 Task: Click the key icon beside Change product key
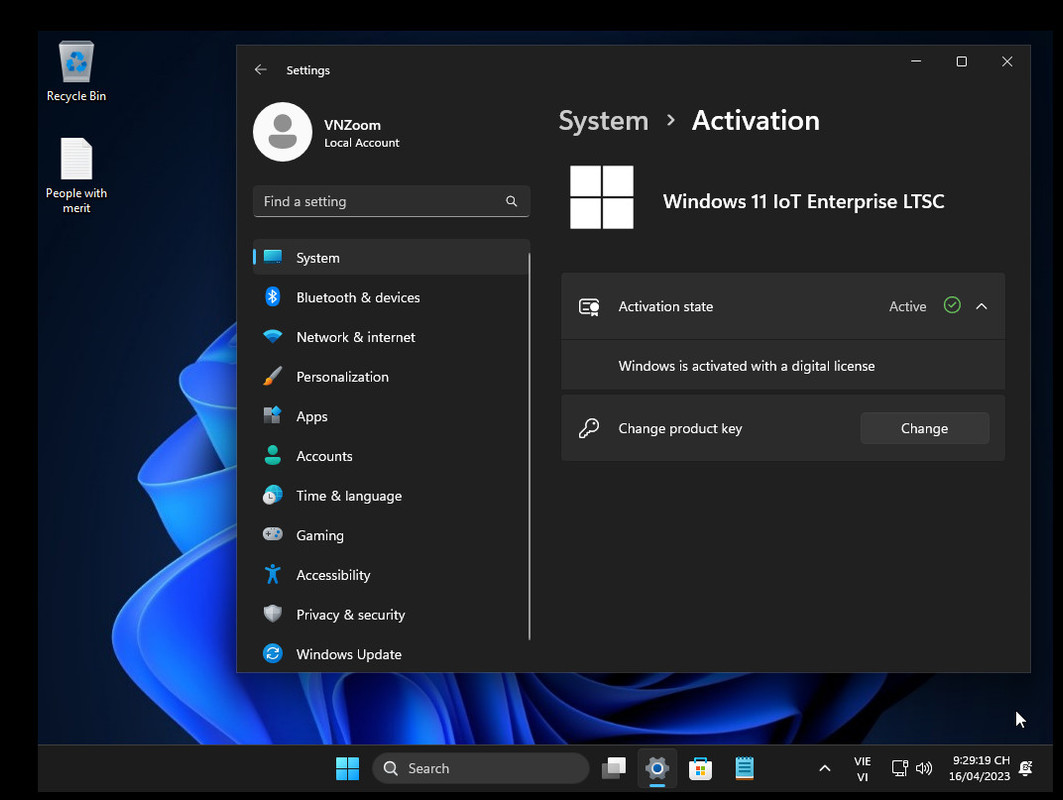tap(588, 428)
